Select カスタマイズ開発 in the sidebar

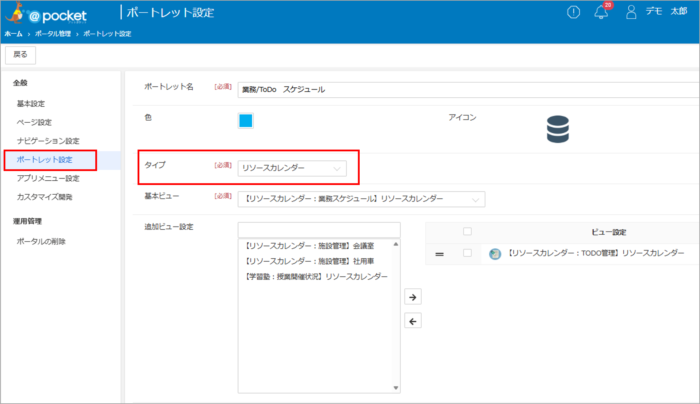point(44,197)
